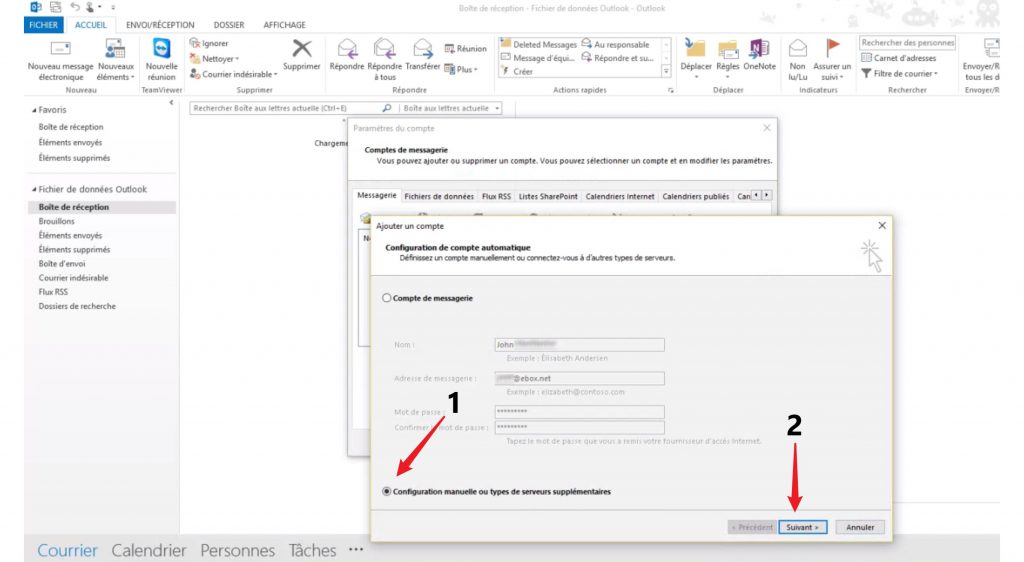Click OneNote icon

[x=759, y=48]
